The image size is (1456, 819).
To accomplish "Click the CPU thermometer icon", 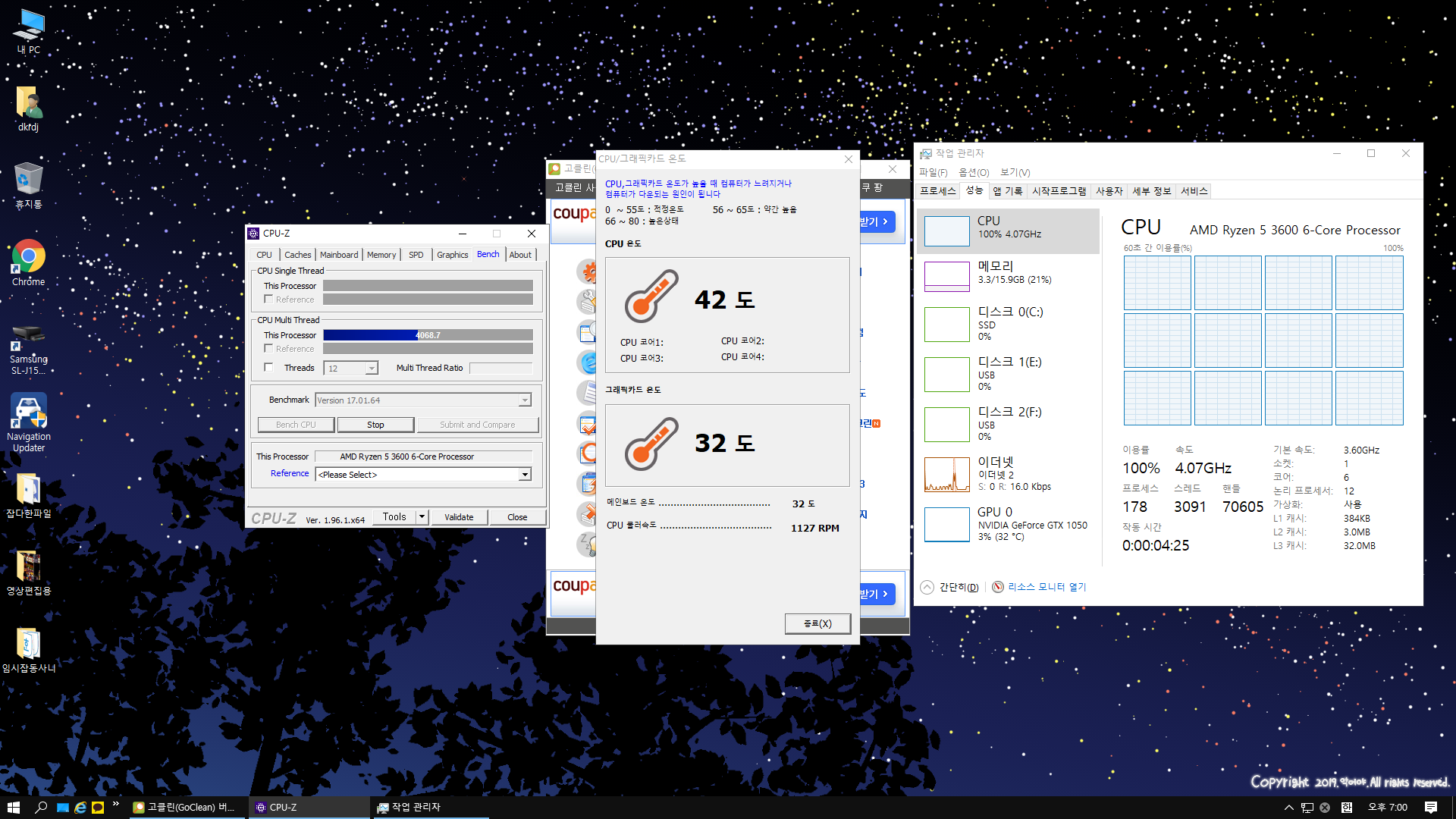I will (x=651, y=297).
